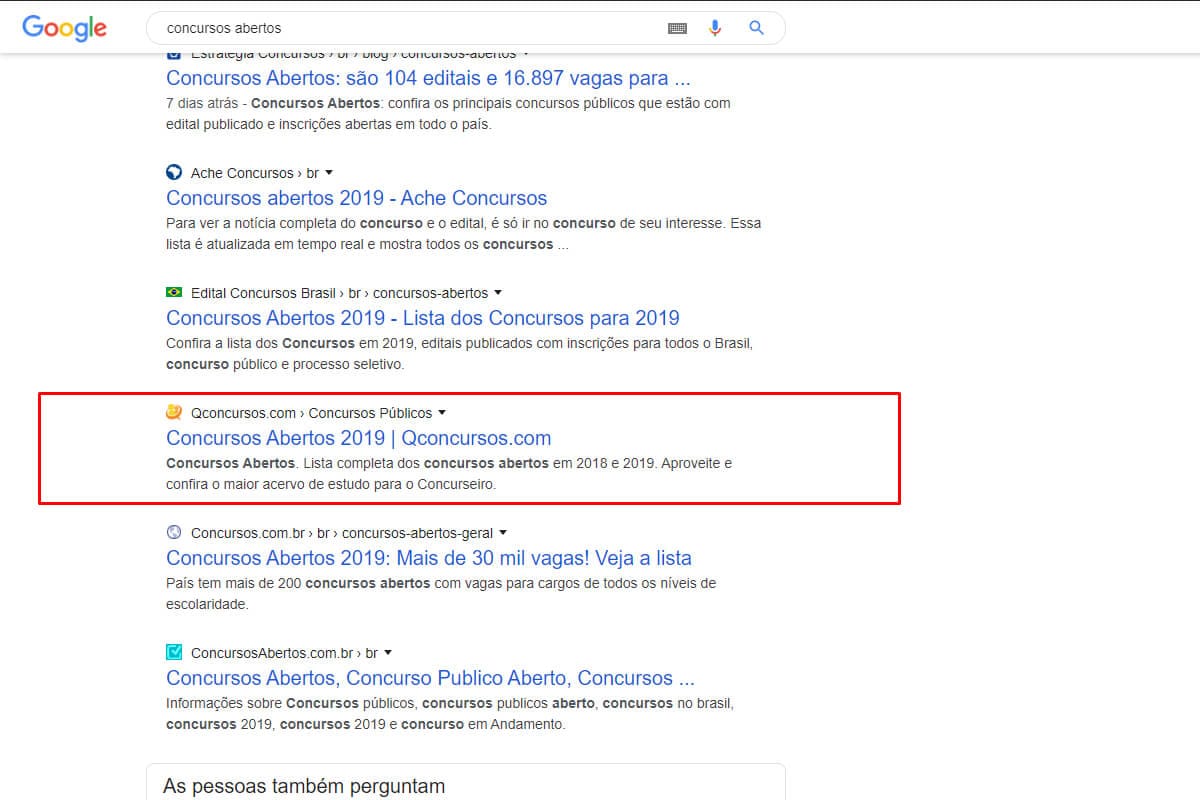Viewport: 1200px width, 800px height.
Task: Open the on-screen keyboard icon in search bar
Action: click(x=677, y=29)
